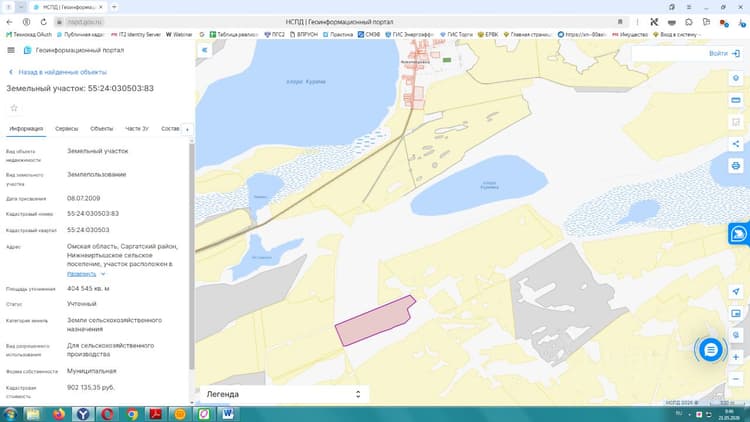Add the land parcel to favorites star
The width and height of the screenshot is (750, 422).
14,108
